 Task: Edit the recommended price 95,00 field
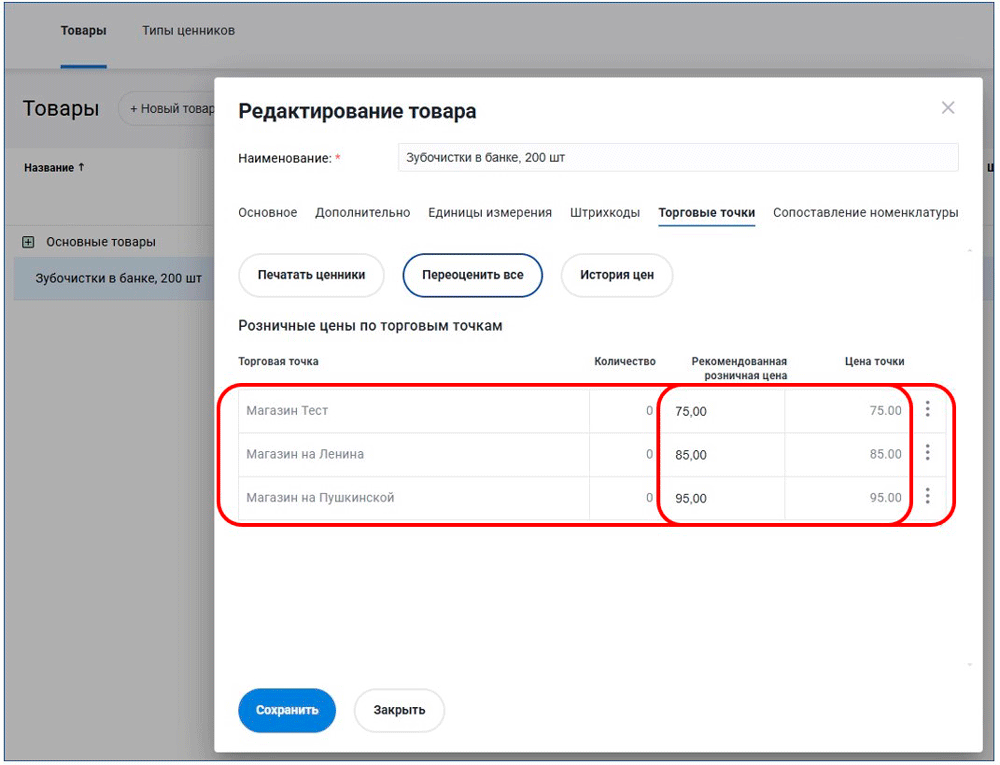[720, 497]
